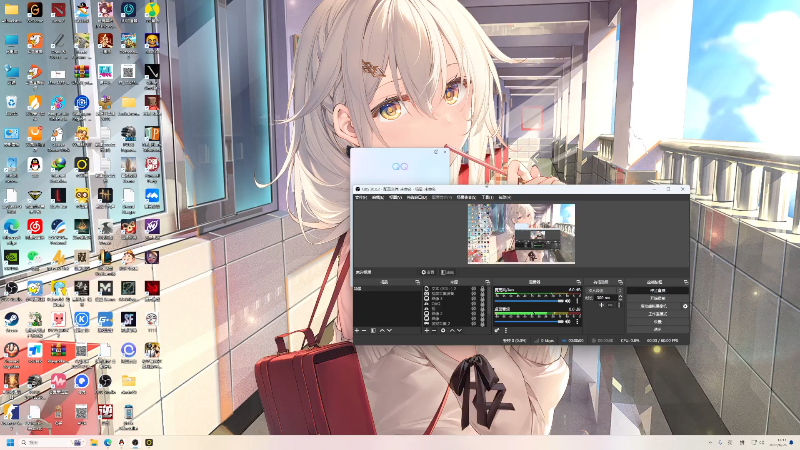The width and height of the screenshot is (800, 450).
Task: Undock the Sources panel via its header icon
Action: [x=487, y=282]
